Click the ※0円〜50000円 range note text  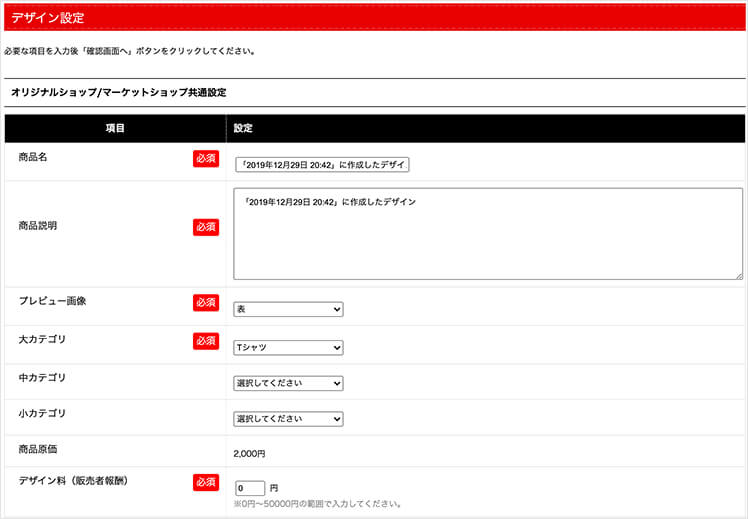pos(317,504)
